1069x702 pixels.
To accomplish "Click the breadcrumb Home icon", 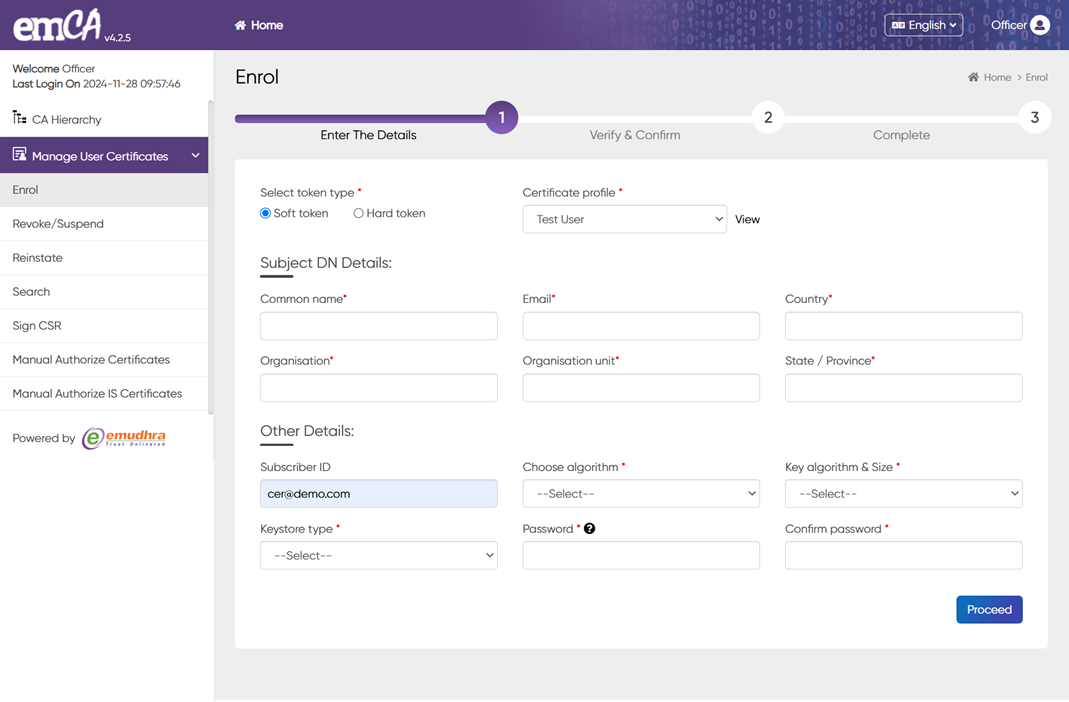I will (973, 77).
